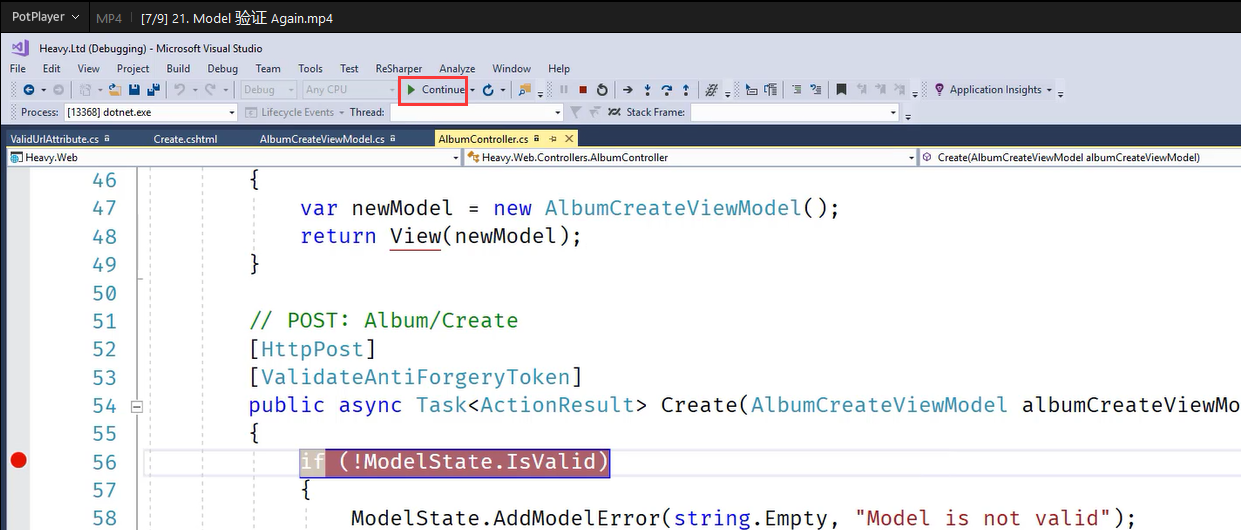
Task: Click the Find in Files icon
Action: 525,90
